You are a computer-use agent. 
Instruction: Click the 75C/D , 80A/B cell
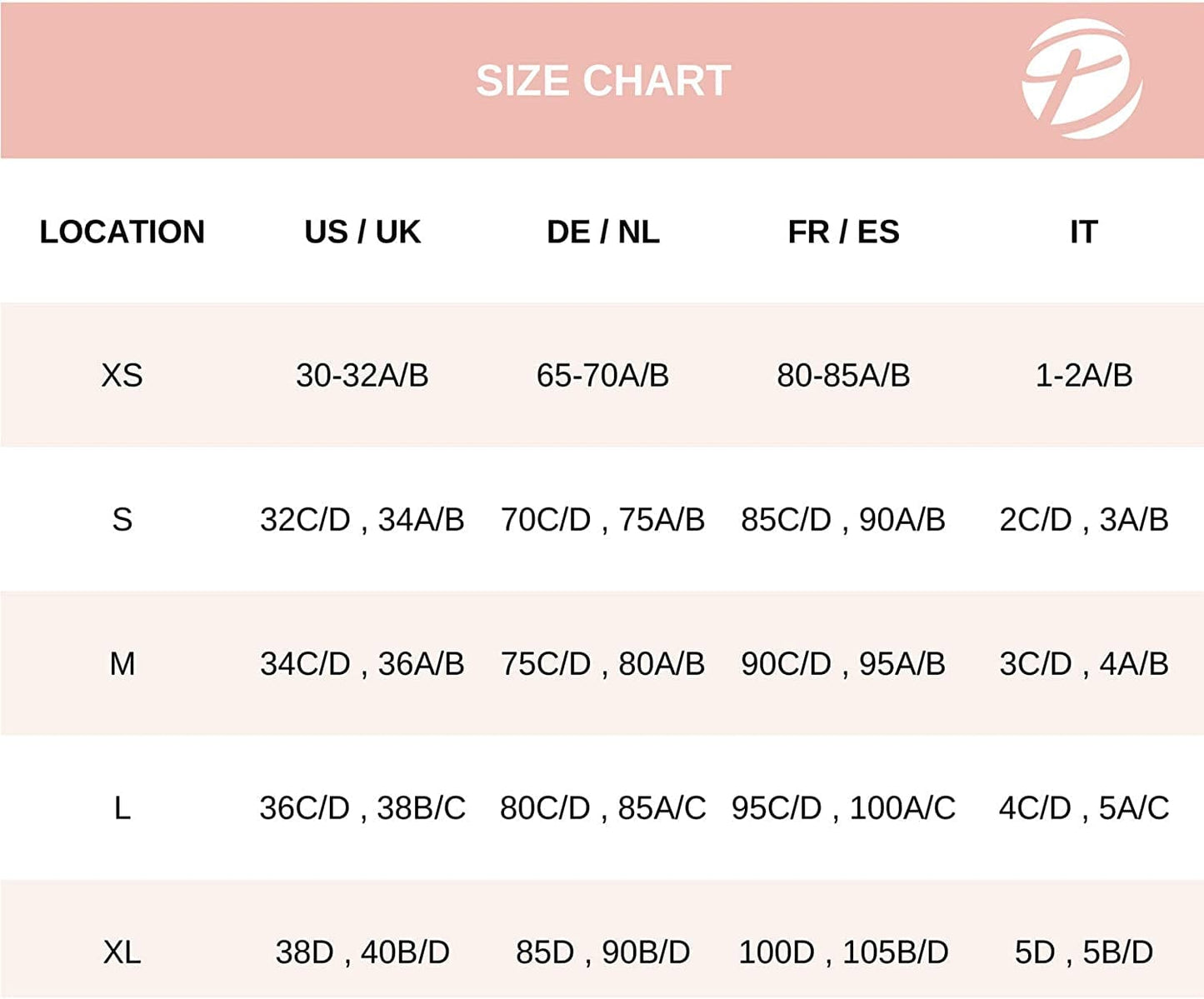(x=603, y=664)
